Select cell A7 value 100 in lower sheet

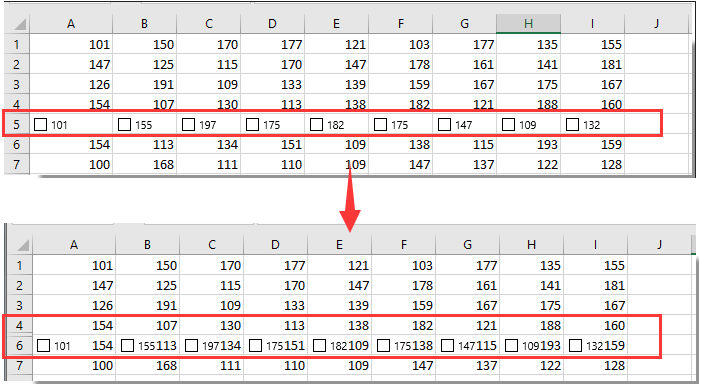click(x=74, y=365)
